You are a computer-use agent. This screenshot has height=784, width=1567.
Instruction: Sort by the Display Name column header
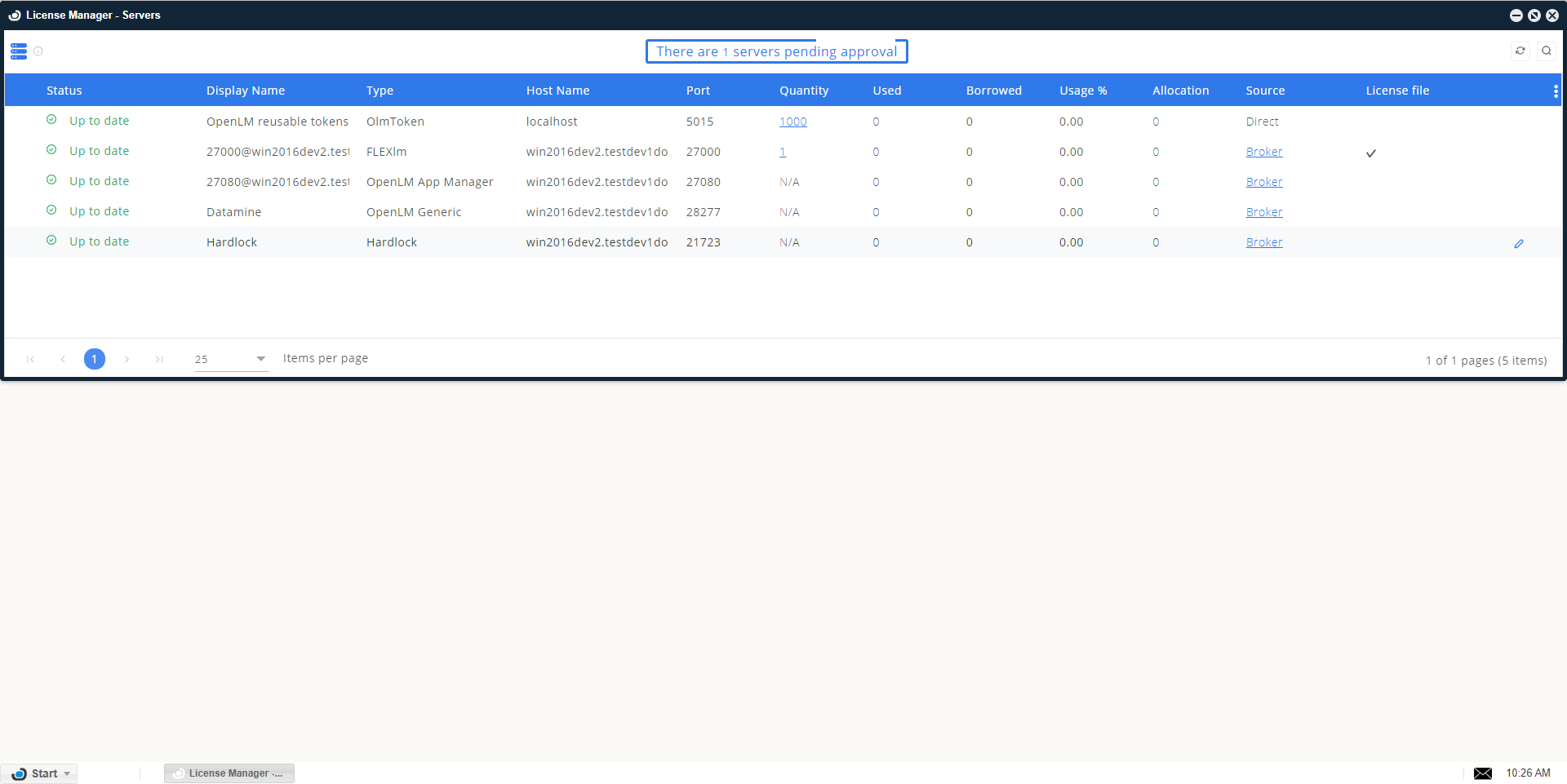(x=246, y=91)
